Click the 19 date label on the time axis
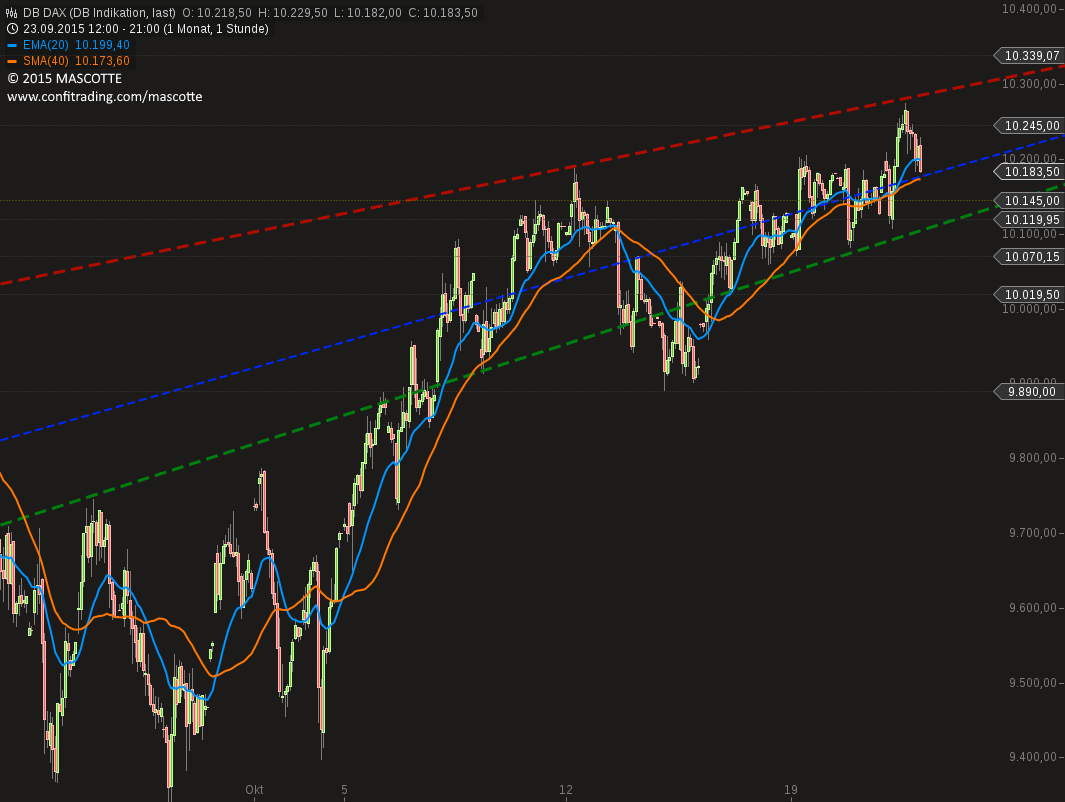This screenshot has height=802, width=1065. [x=791, y=790]
